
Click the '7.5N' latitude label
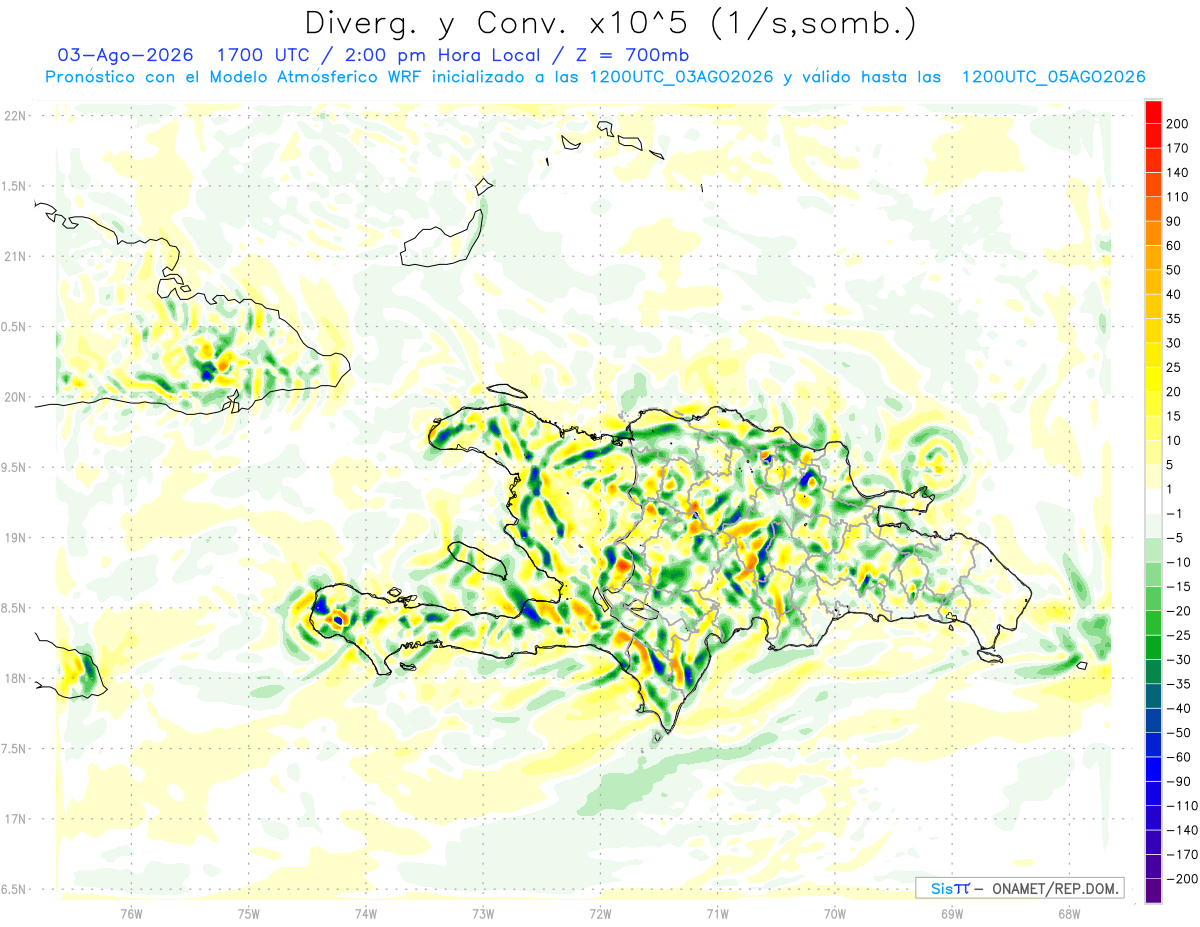point(14,749)
